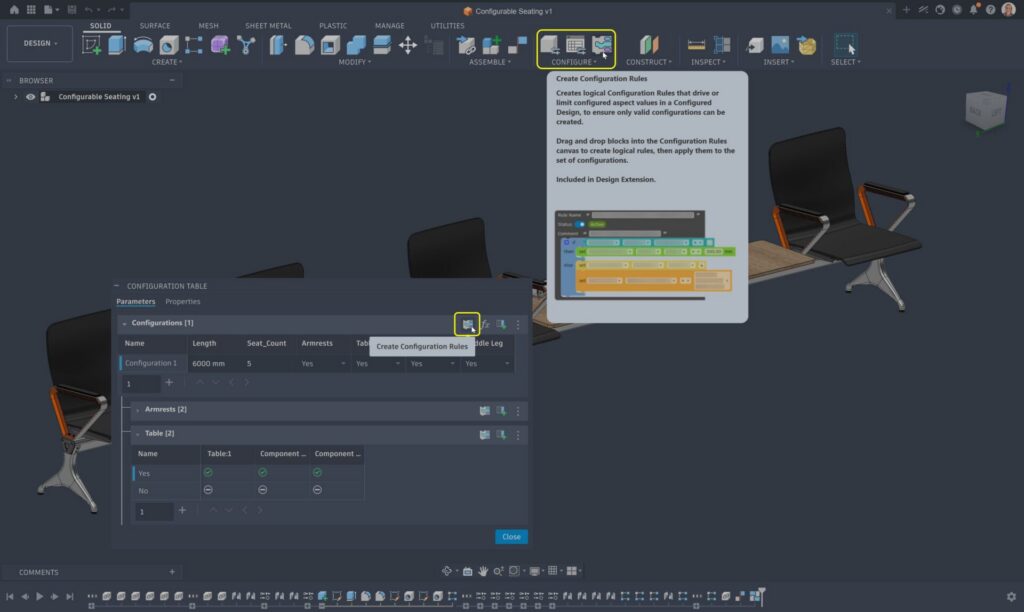Select the Move/Copy tool in Modify toolbar
Image resolution: width=1024 pixels, height=612 pixels.
click(x=408, y=45)
